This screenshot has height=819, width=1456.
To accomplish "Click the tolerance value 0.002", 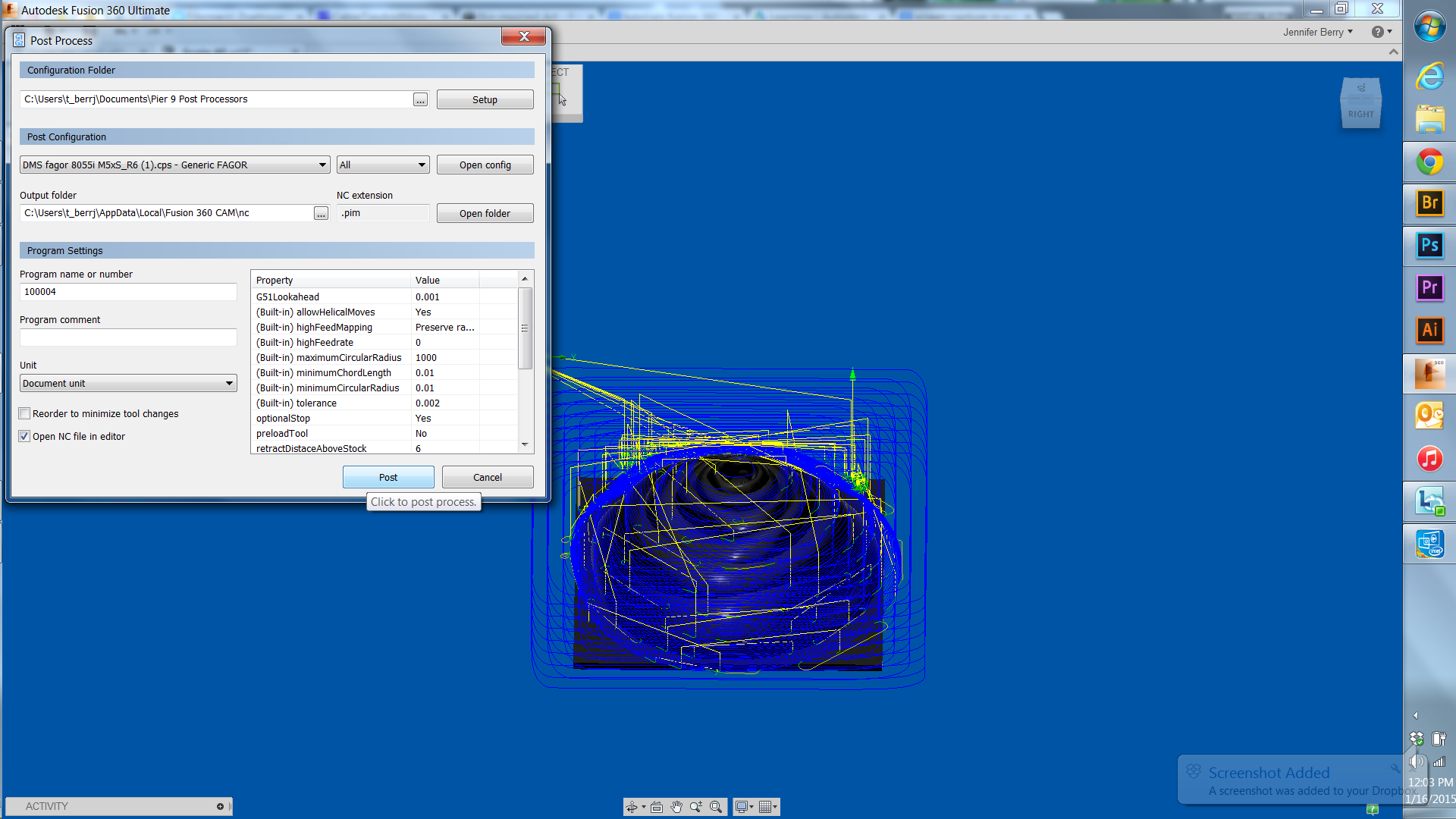I will click(428, 403).
